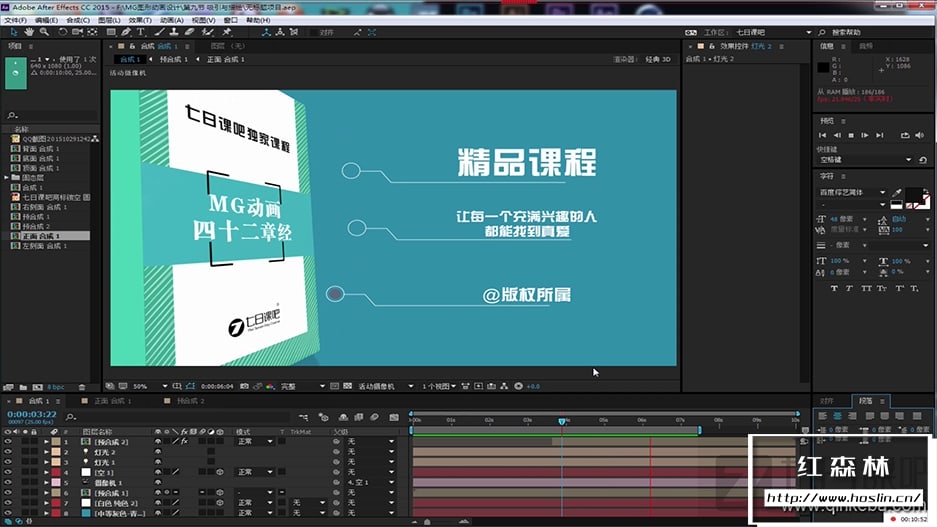Toggle visibility of layer 7 白色 纯色 2
This screenshot has width=937, height=527.
tap(8, 503)
